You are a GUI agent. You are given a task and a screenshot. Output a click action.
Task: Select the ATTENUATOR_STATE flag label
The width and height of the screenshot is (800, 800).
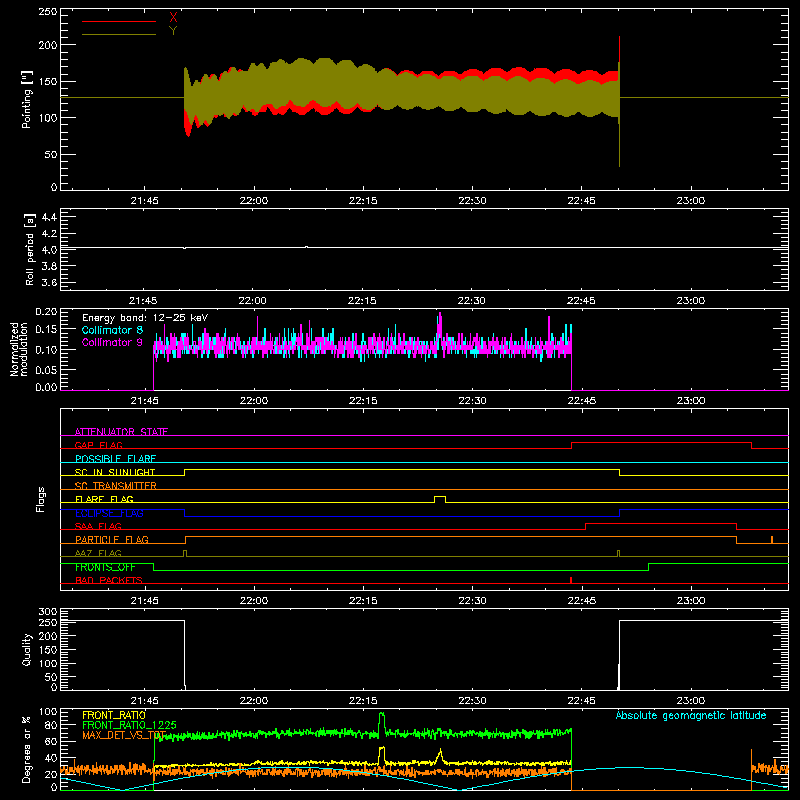tap(121, 432)
